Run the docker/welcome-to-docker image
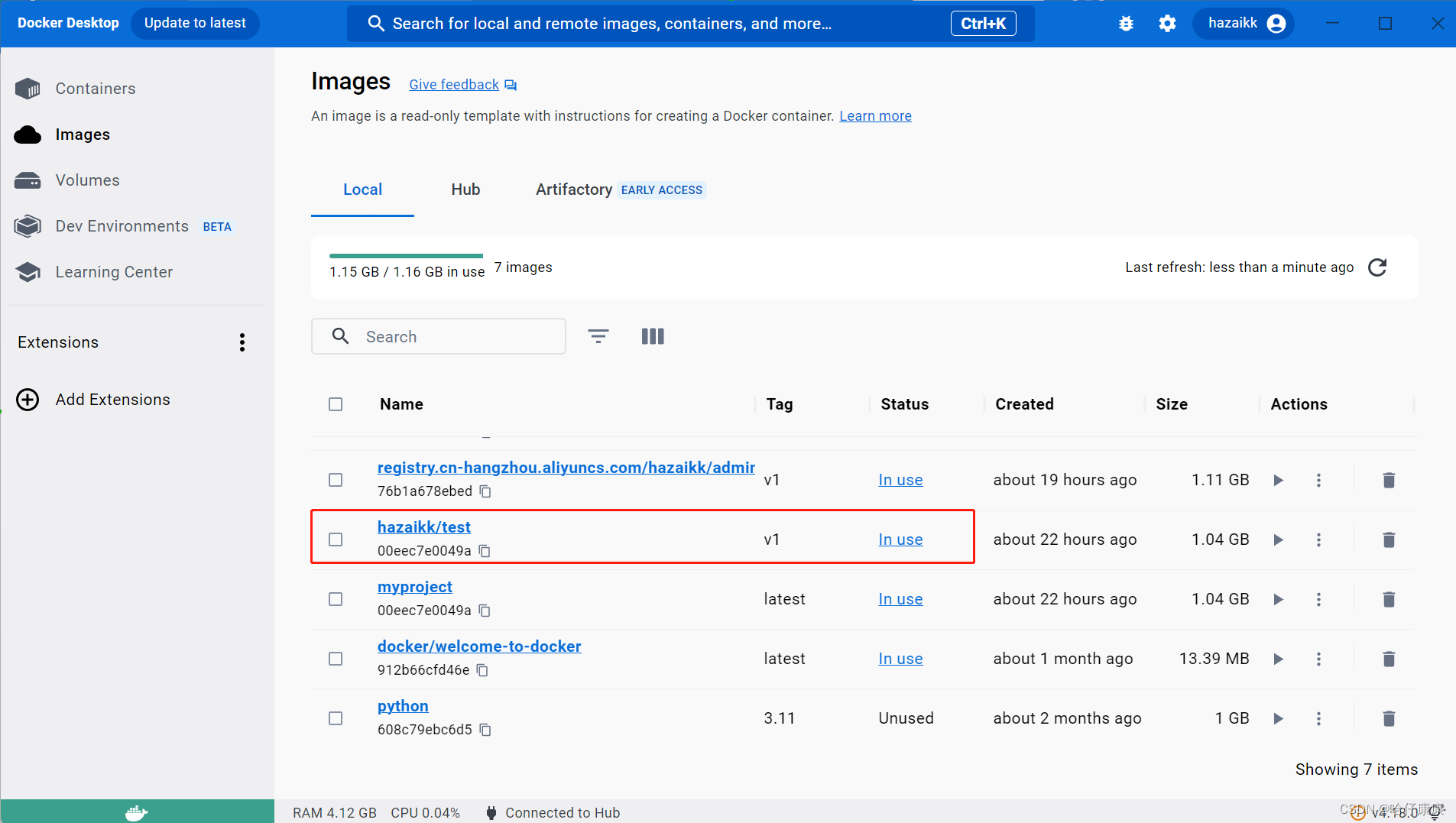The image size is (1456, 823). [x=1278, y=659]
